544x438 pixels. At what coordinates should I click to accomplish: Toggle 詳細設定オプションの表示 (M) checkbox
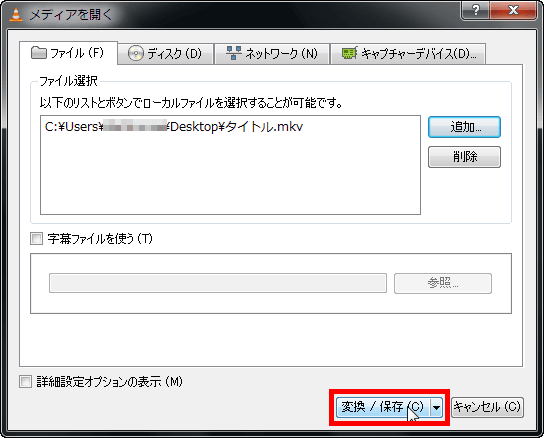25,381
